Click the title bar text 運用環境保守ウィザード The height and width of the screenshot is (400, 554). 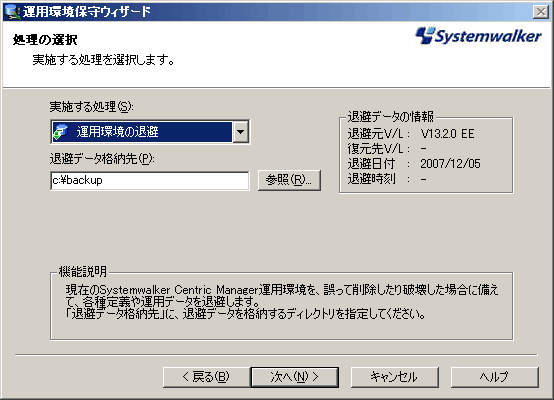point(87,12)
